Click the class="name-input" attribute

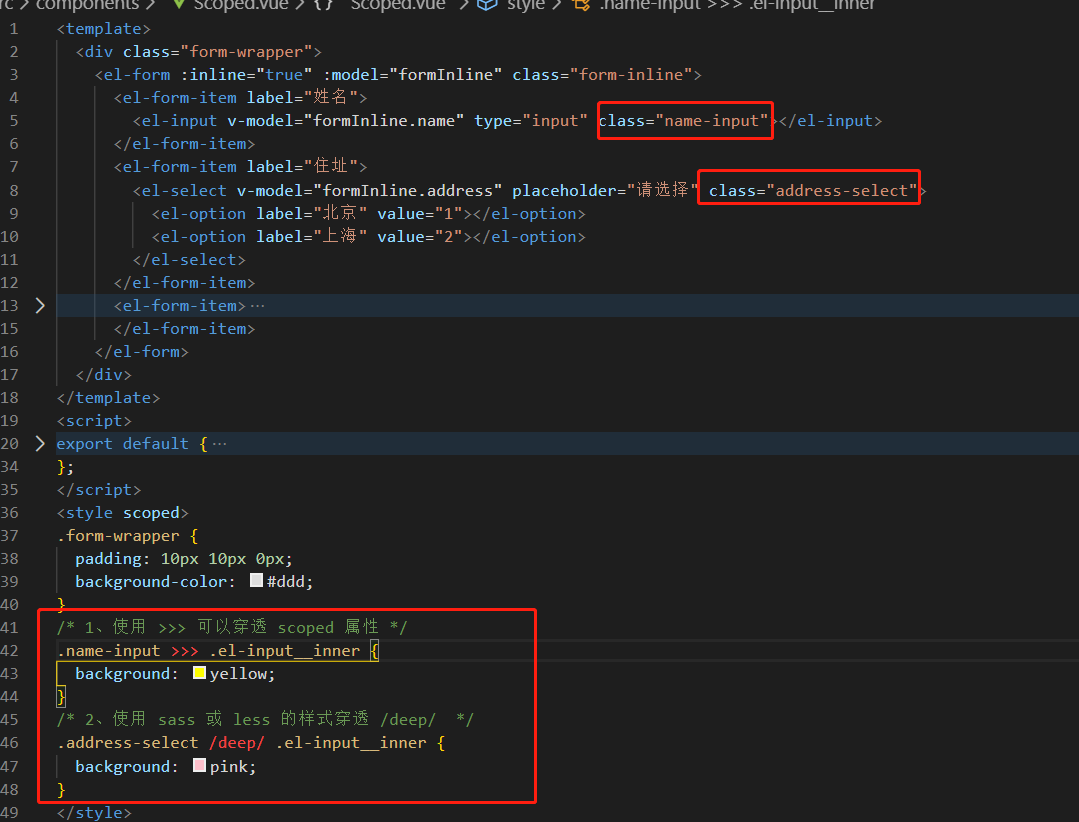[x=683, y=121]
